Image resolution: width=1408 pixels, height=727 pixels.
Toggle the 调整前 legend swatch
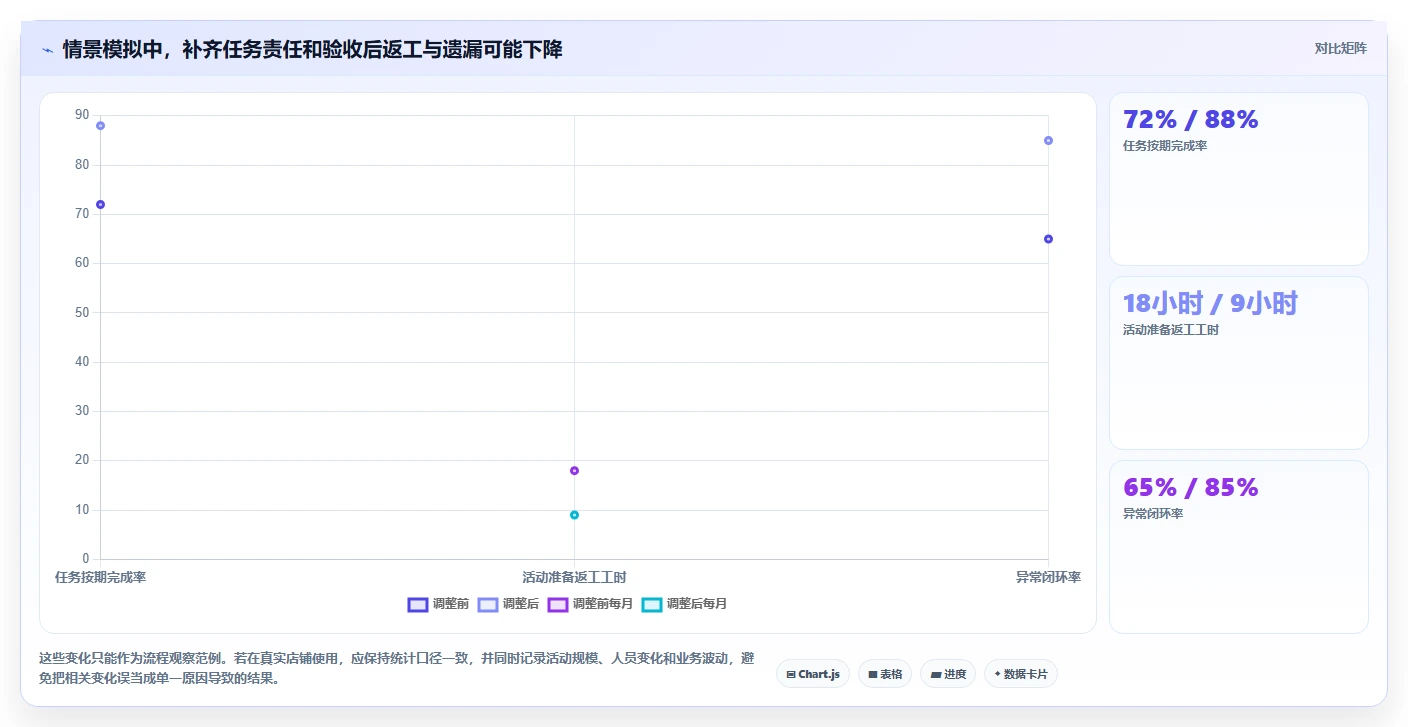tap(418, 604)
